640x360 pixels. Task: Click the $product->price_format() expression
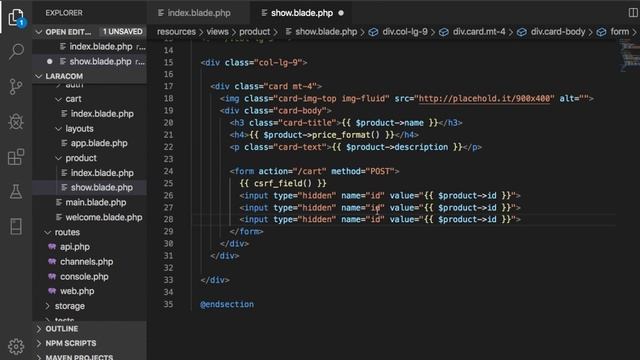321,135
